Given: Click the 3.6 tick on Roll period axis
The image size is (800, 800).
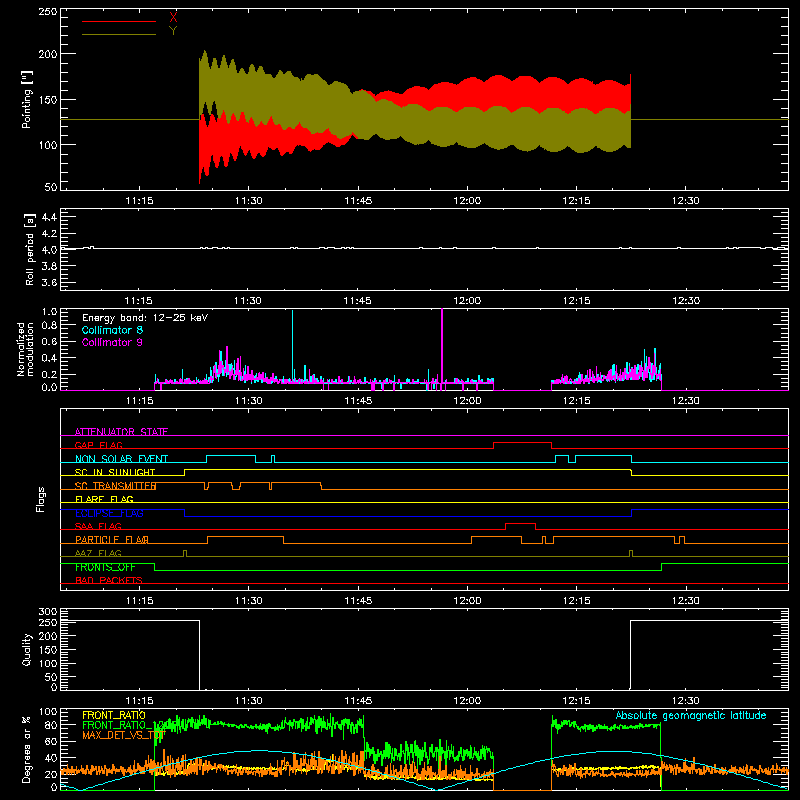Looking at the screenshot, I should tap(49, 282).
